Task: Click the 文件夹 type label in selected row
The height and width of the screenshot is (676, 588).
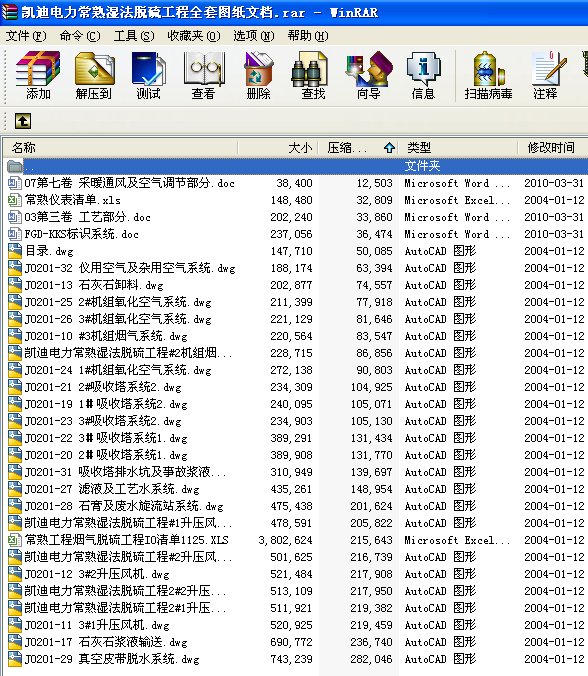Action: pyautogui.click(x=422, y=166)
